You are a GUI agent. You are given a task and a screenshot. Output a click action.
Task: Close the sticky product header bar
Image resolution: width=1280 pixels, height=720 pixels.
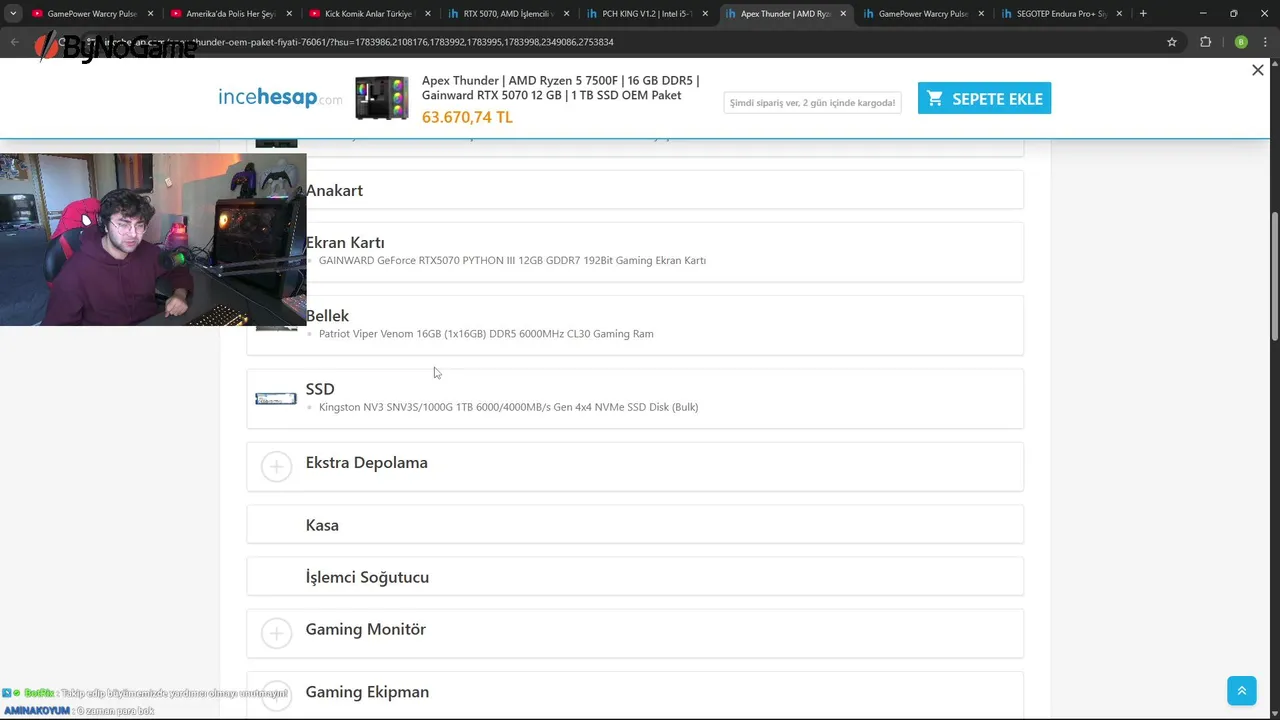[x=1258, y=70]
